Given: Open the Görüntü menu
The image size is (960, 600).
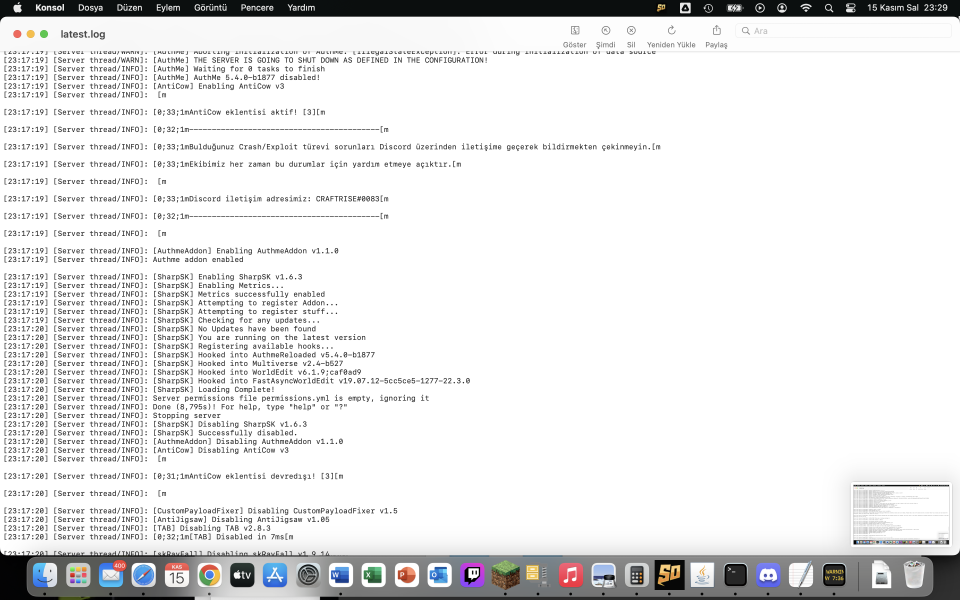Looking at the screenshot, I should 211,8.
